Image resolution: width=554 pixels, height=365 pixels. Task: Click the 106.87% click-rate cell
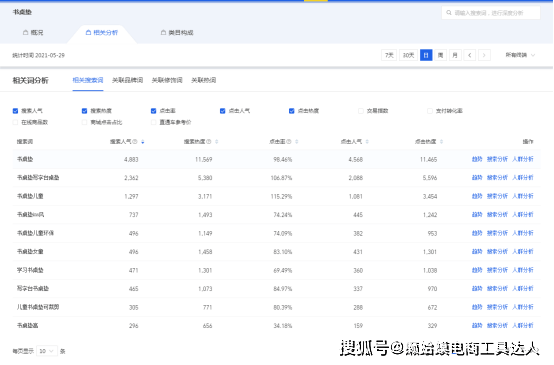[281, 178]
